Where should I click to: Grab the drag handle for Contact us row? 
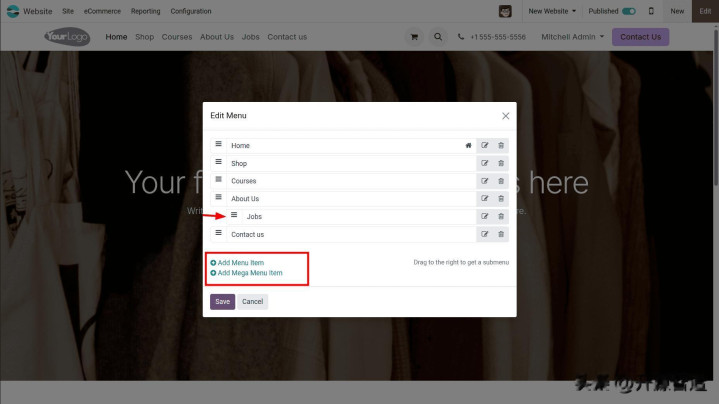(x=218, y=233)
